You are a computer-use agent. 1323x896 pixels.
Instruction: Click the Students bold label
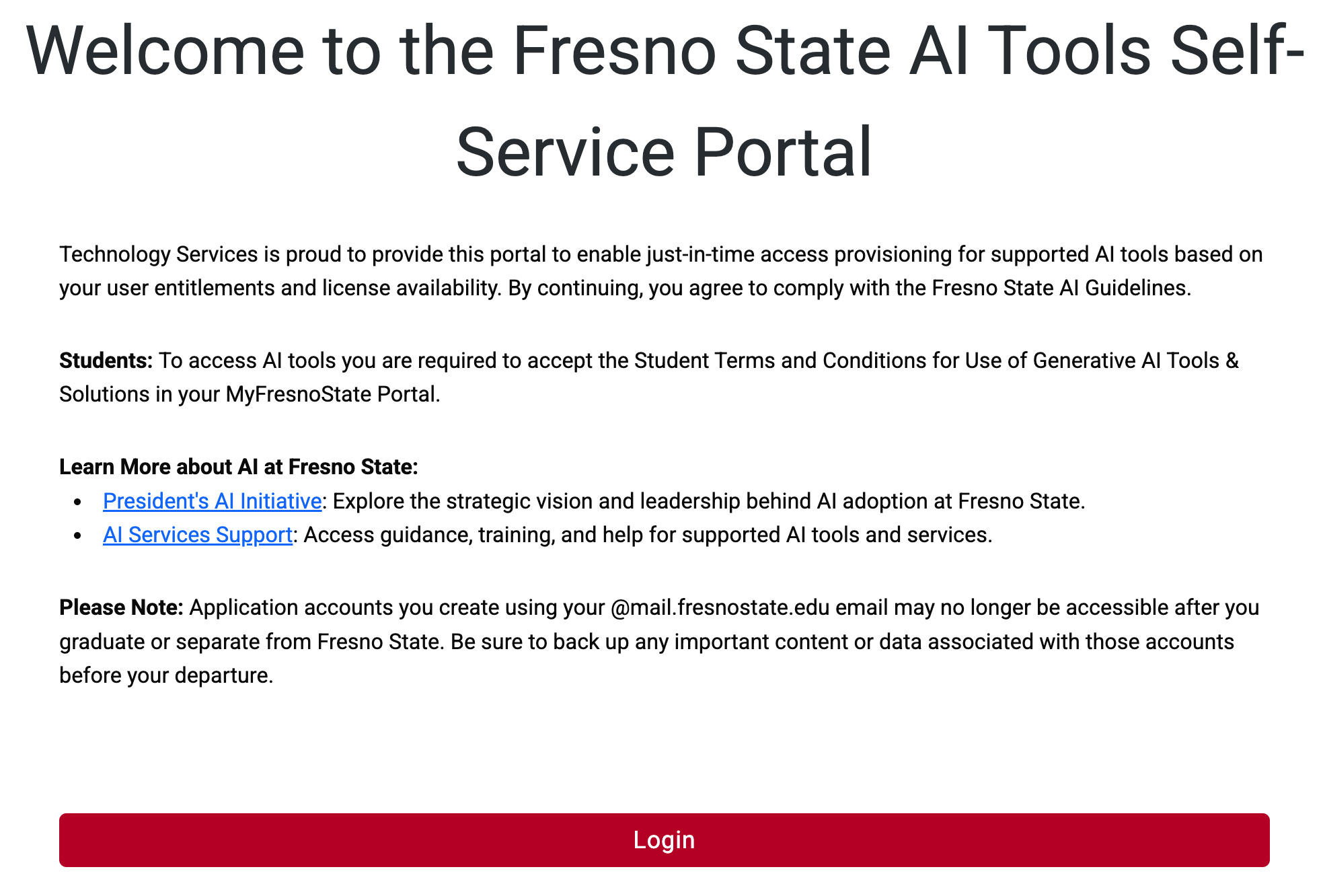[105, 361]
